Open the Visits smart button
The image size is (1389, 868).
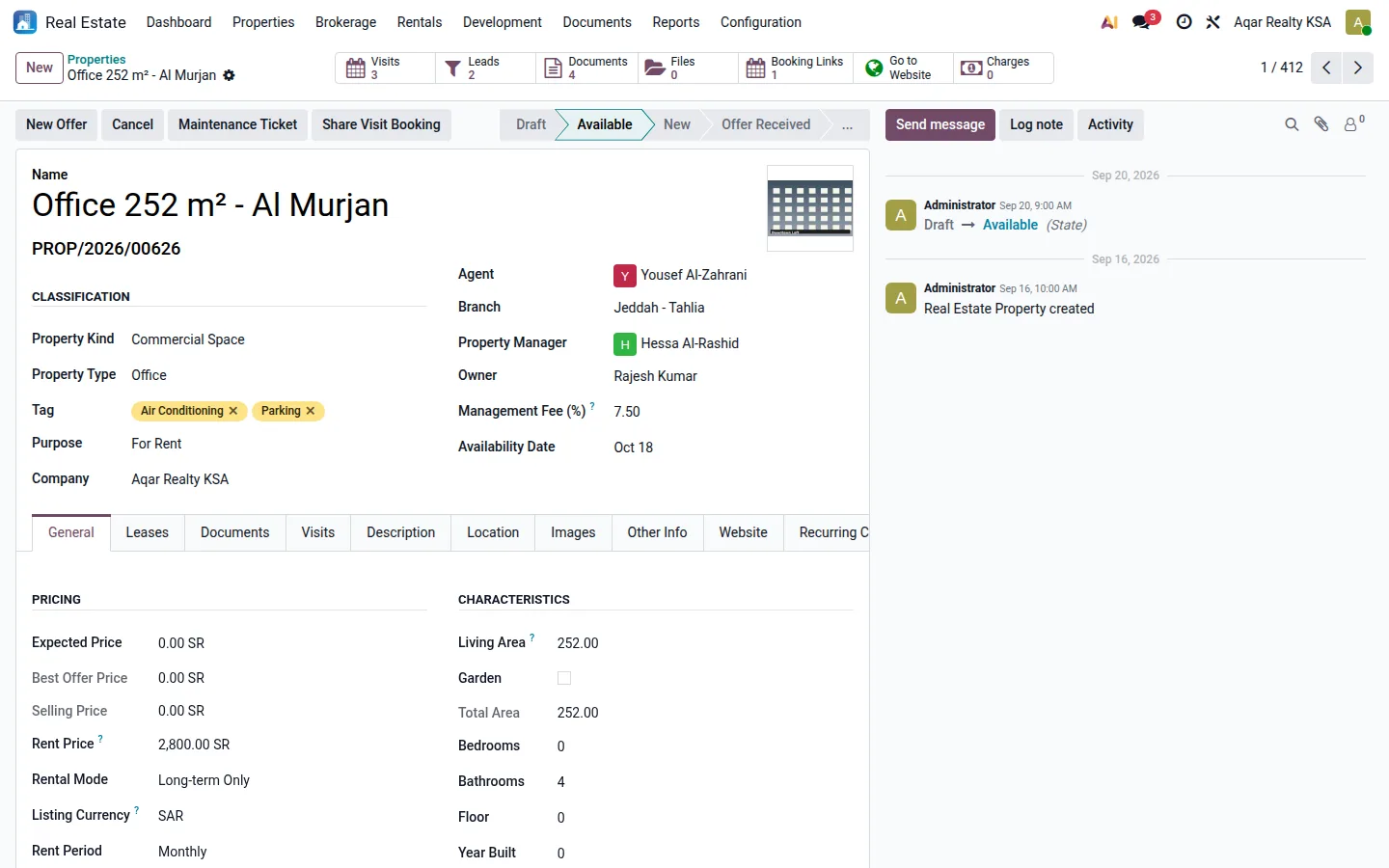385,68
